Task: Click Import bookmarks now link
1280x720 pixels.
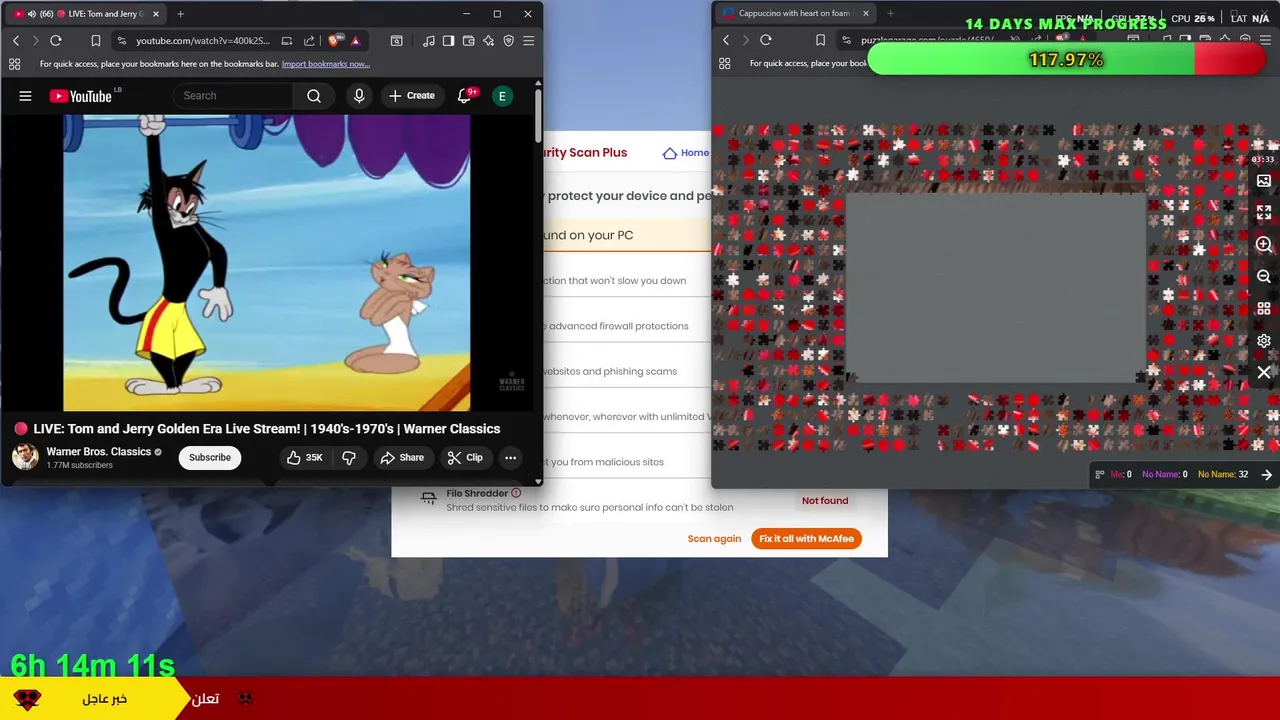Action: [326, 64]
